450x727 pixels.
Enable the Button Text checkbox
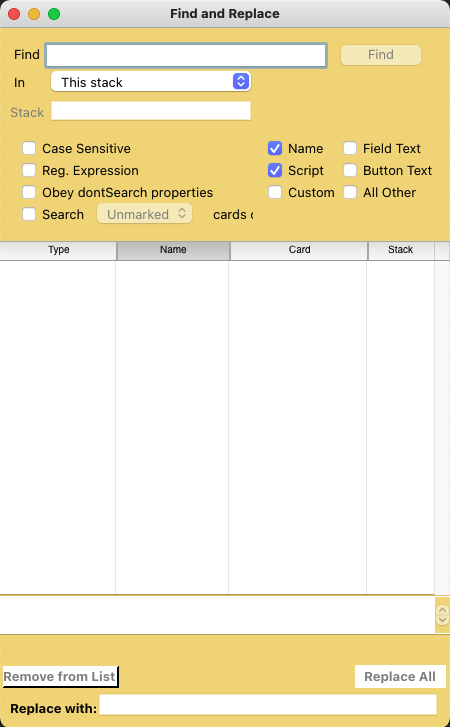click(x=350, y=170)
